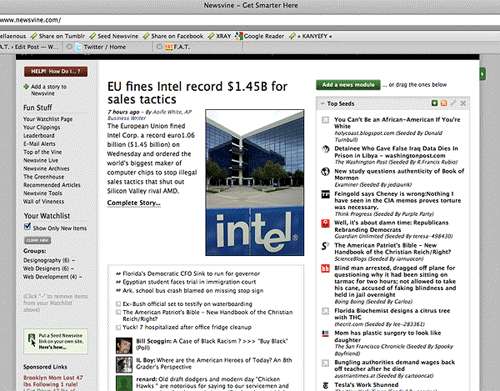Collapse the Top Seeds module triangle

(322, 104)
